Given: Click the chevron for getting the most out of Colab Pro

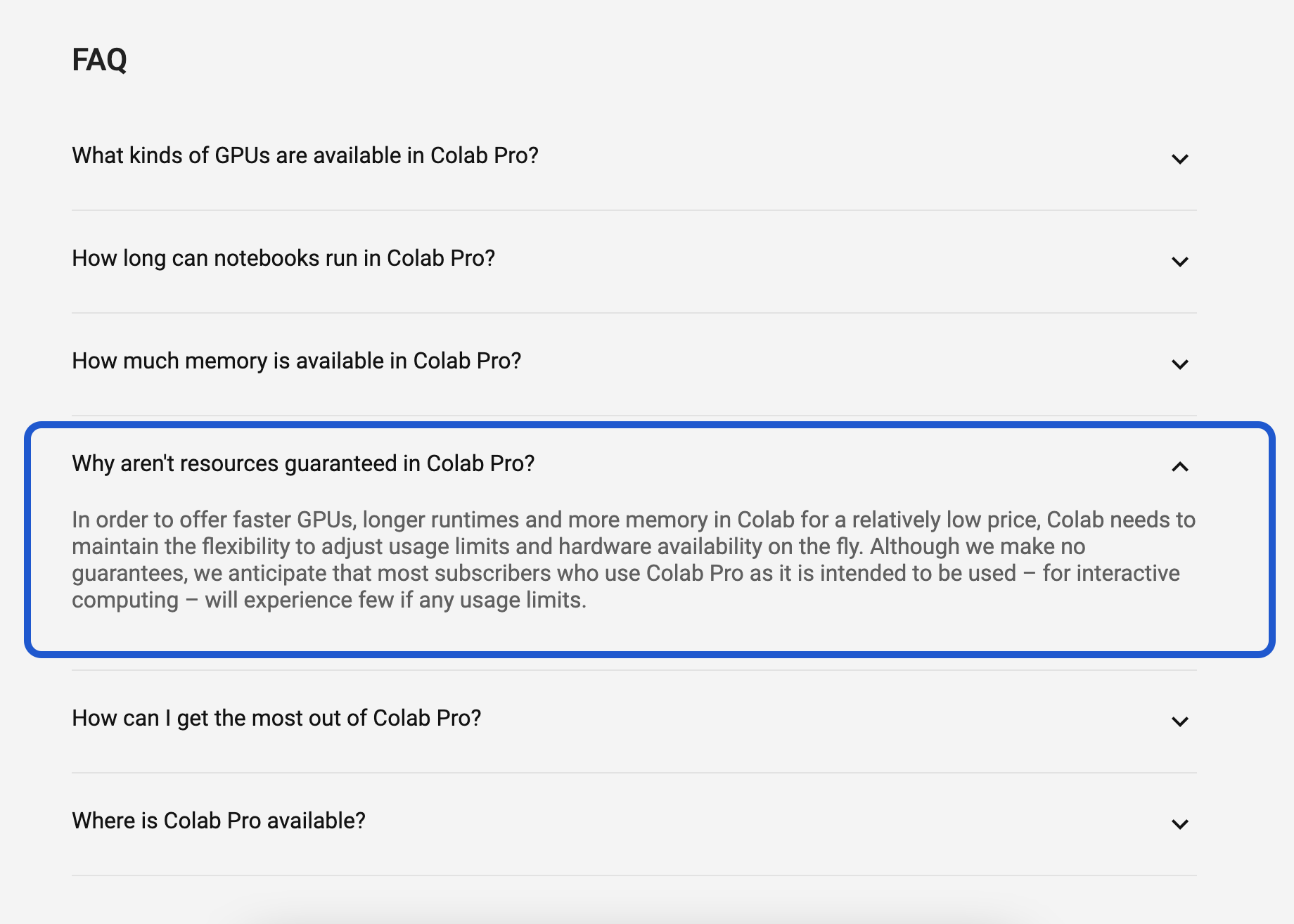Looking at the screenshot, I should (1180, 721).
